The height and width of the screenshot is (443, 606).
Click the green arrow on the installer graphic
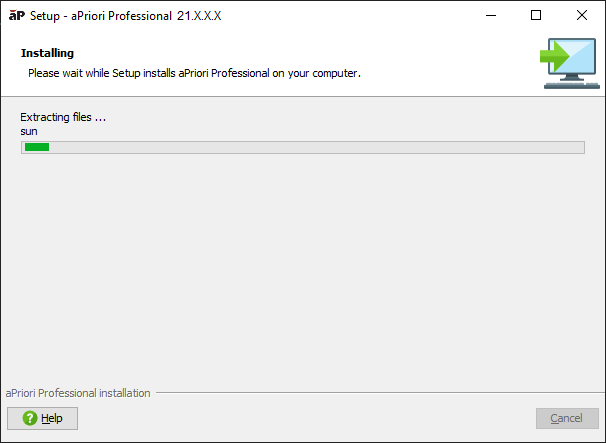tap(552, 56)
